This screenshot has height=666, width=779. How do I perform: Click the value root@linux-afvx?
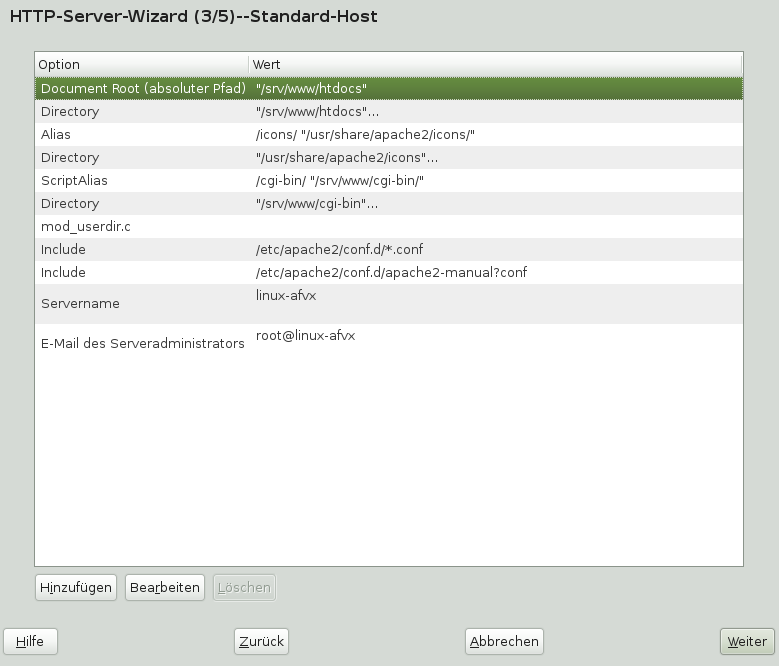306,336
